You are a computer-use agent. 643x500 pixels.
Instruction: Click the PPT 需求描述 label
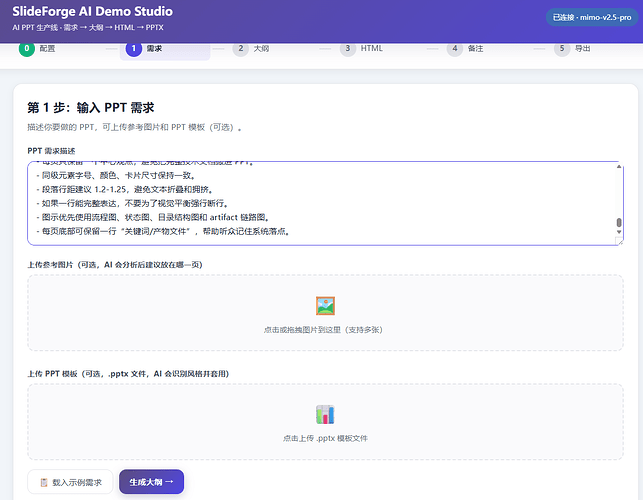tap(51, 151)
